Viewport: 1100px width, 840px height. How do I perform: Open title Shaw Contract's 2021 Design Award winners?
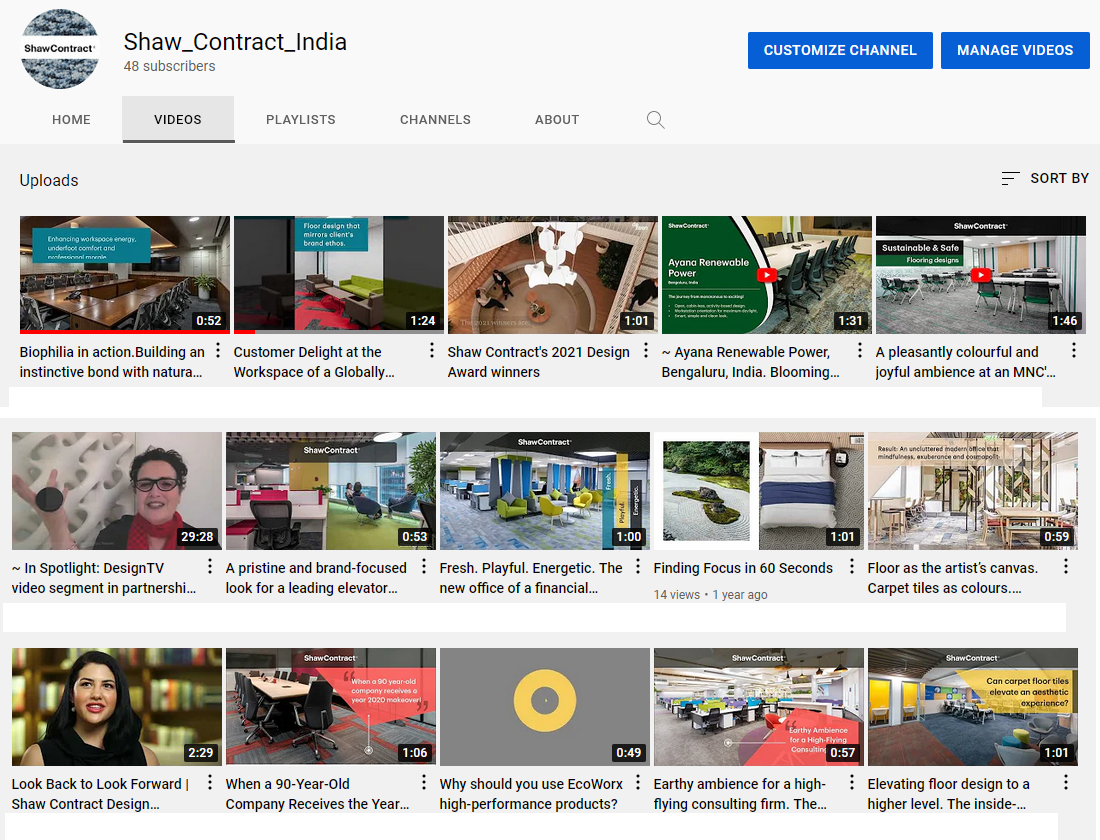[539, 362]
